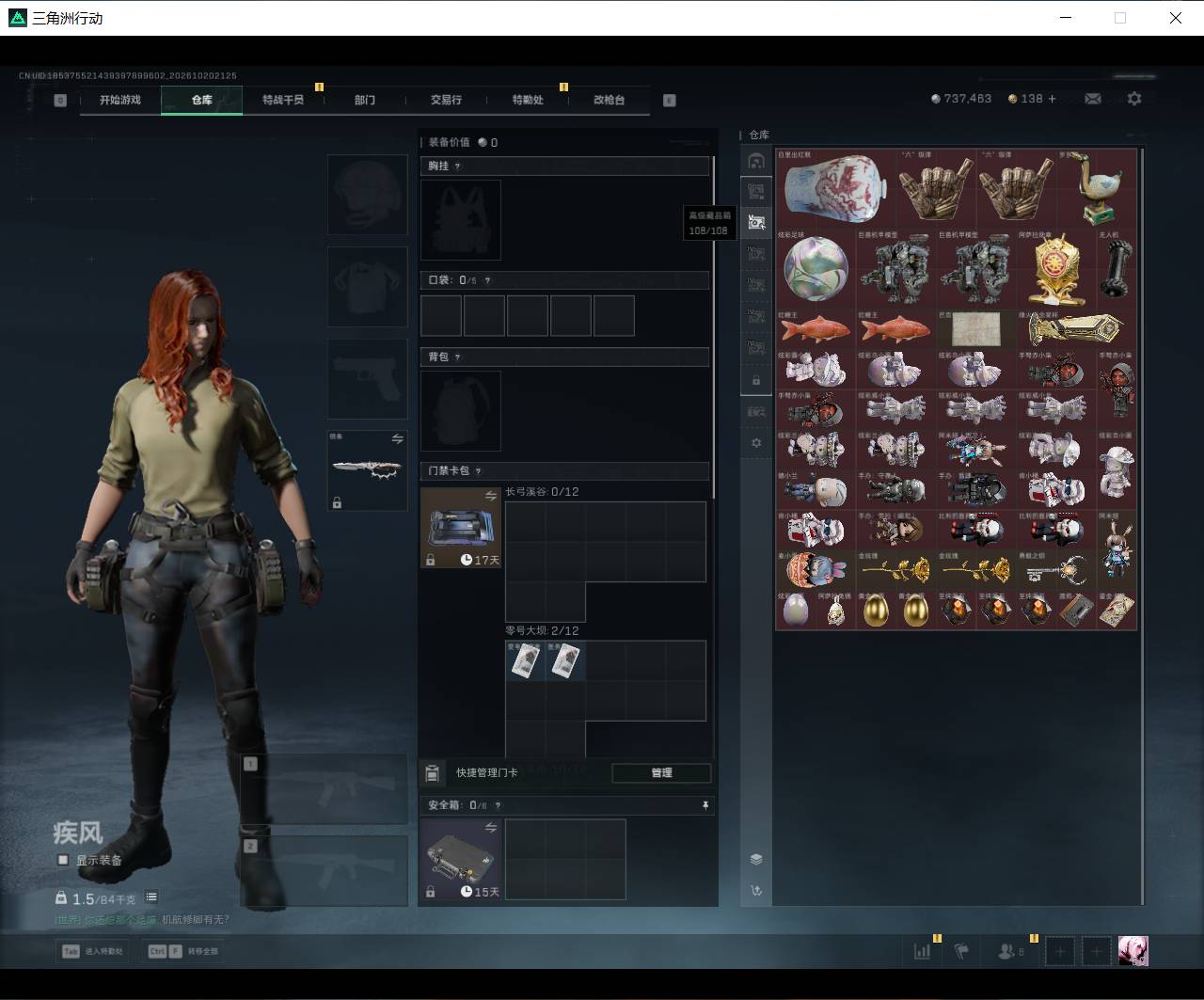Screen dimensions: 1204x1000
Task: Select the helmet equipment slot
Action: (x=367, y=195)
